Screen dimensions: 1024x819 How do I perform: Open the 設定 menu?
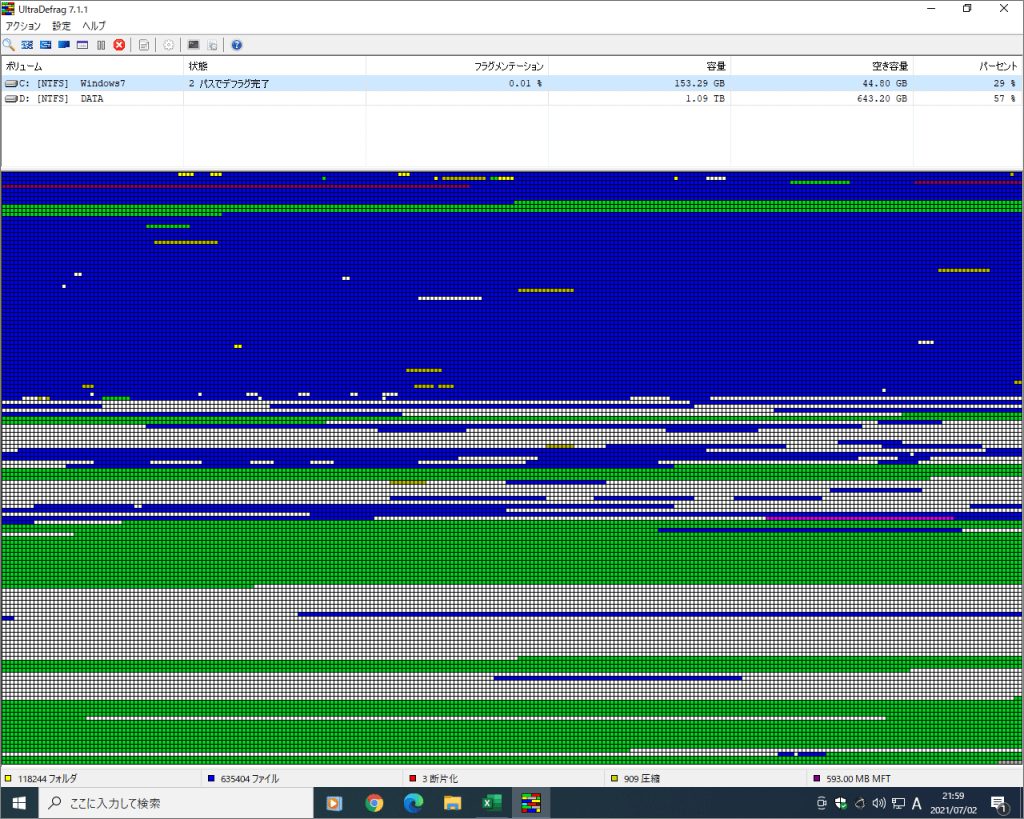pos(61,26)
